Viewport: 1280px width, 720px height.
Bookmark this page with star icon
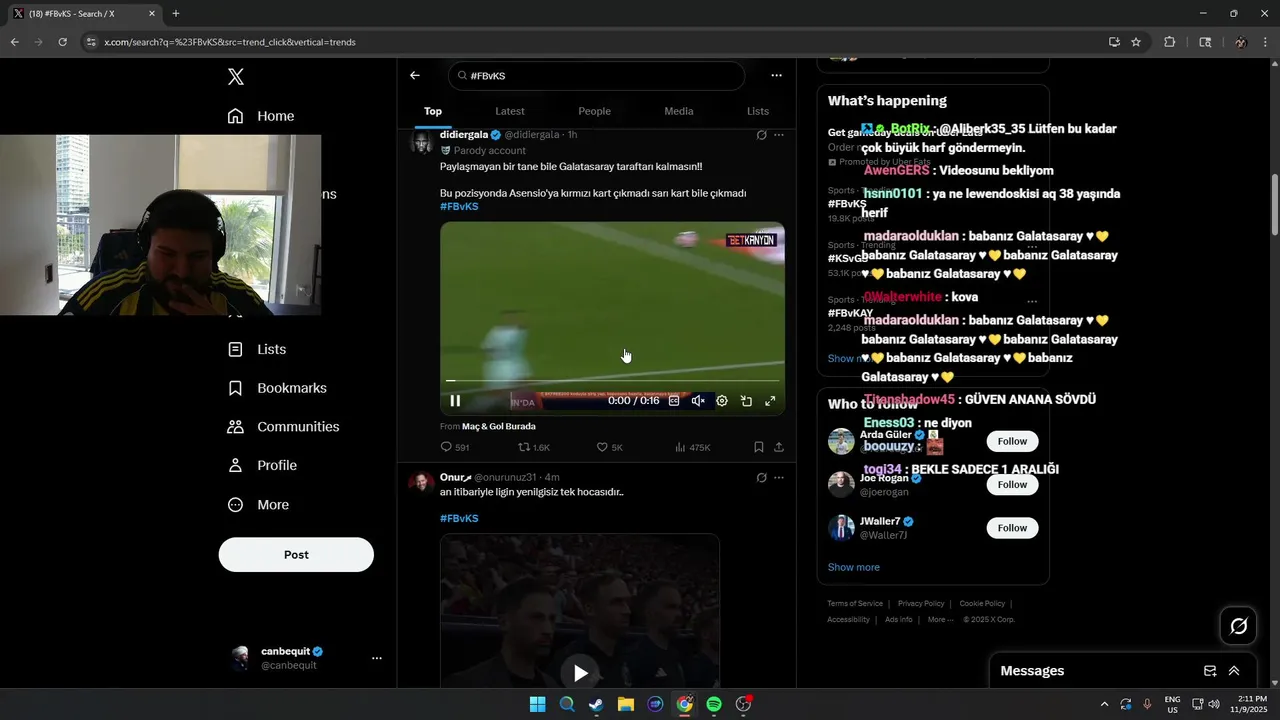click(1136, 42)
